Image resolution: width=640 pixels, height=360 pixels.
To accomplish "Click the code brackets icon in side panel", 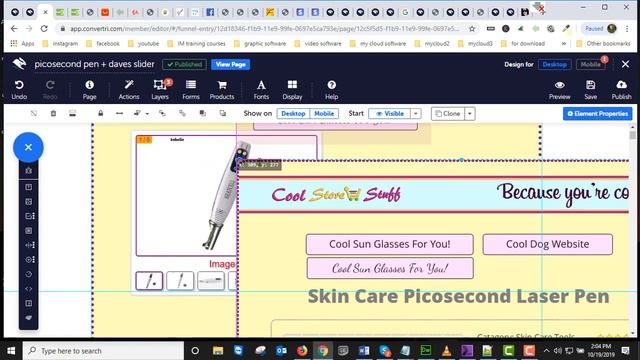I will (x=29, y=289).
